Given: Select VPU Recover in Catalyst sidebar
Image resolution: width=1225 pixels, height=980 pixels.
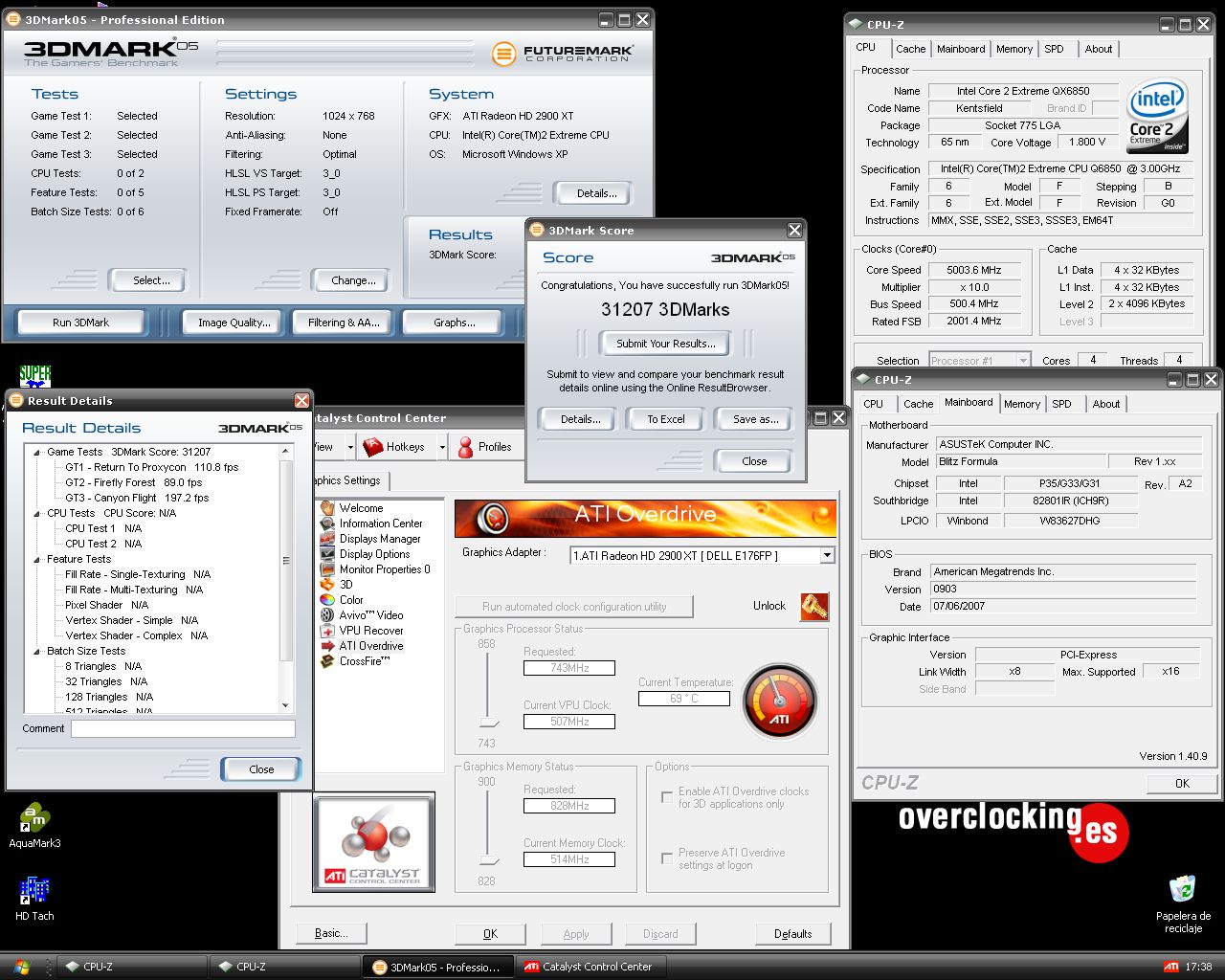Looking at the screenshot, I should click(370, 631).
